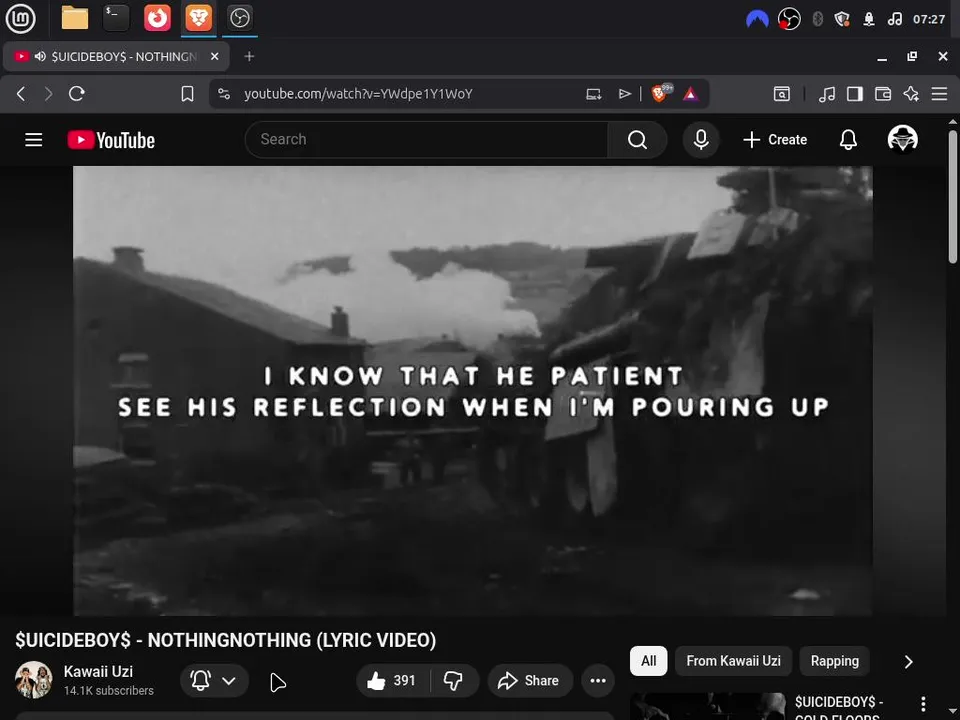Share this video
Image resolution: width=960 pixels, height=720 pixels.
(530, 680)
